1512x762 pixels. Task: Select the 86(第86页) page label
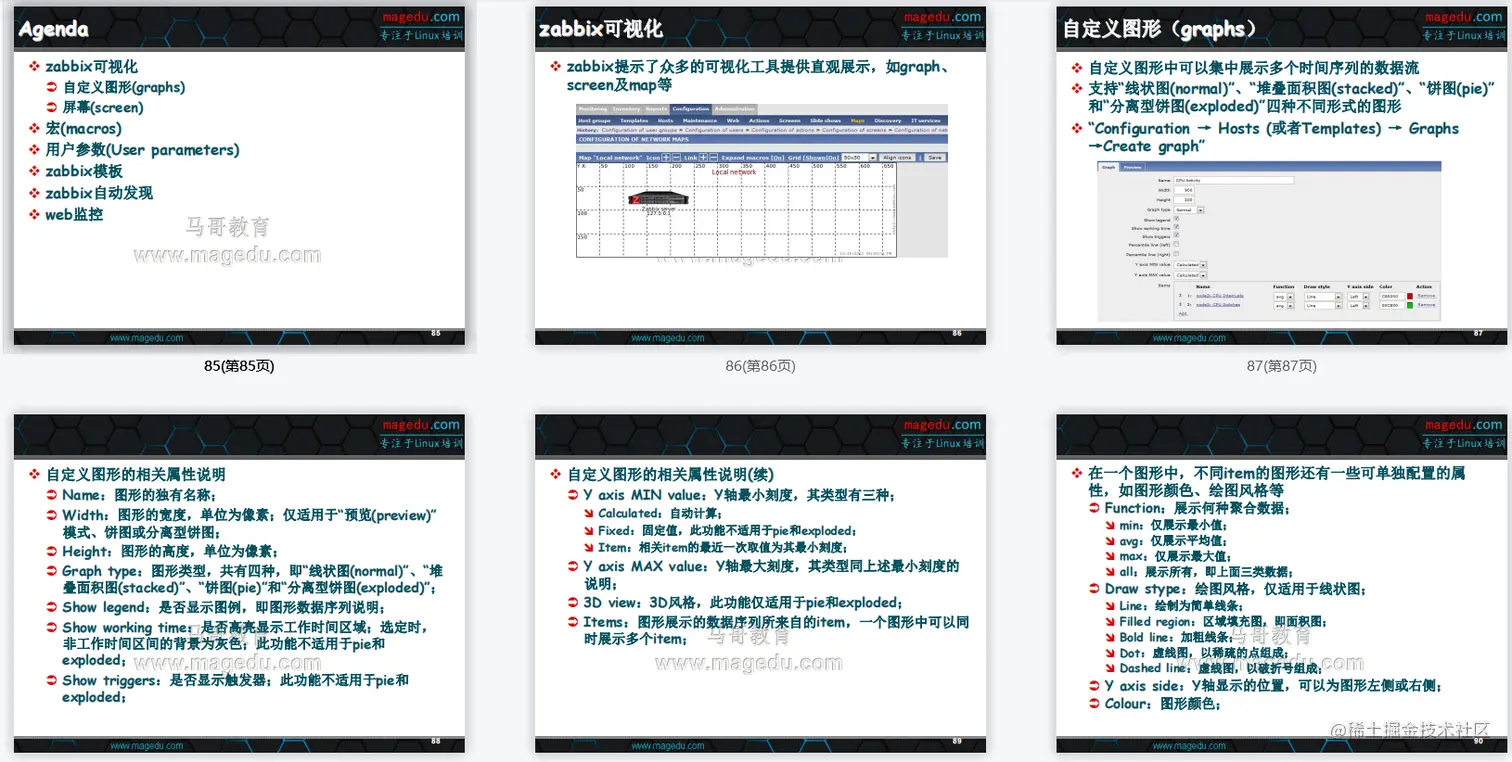pos(760,366)
